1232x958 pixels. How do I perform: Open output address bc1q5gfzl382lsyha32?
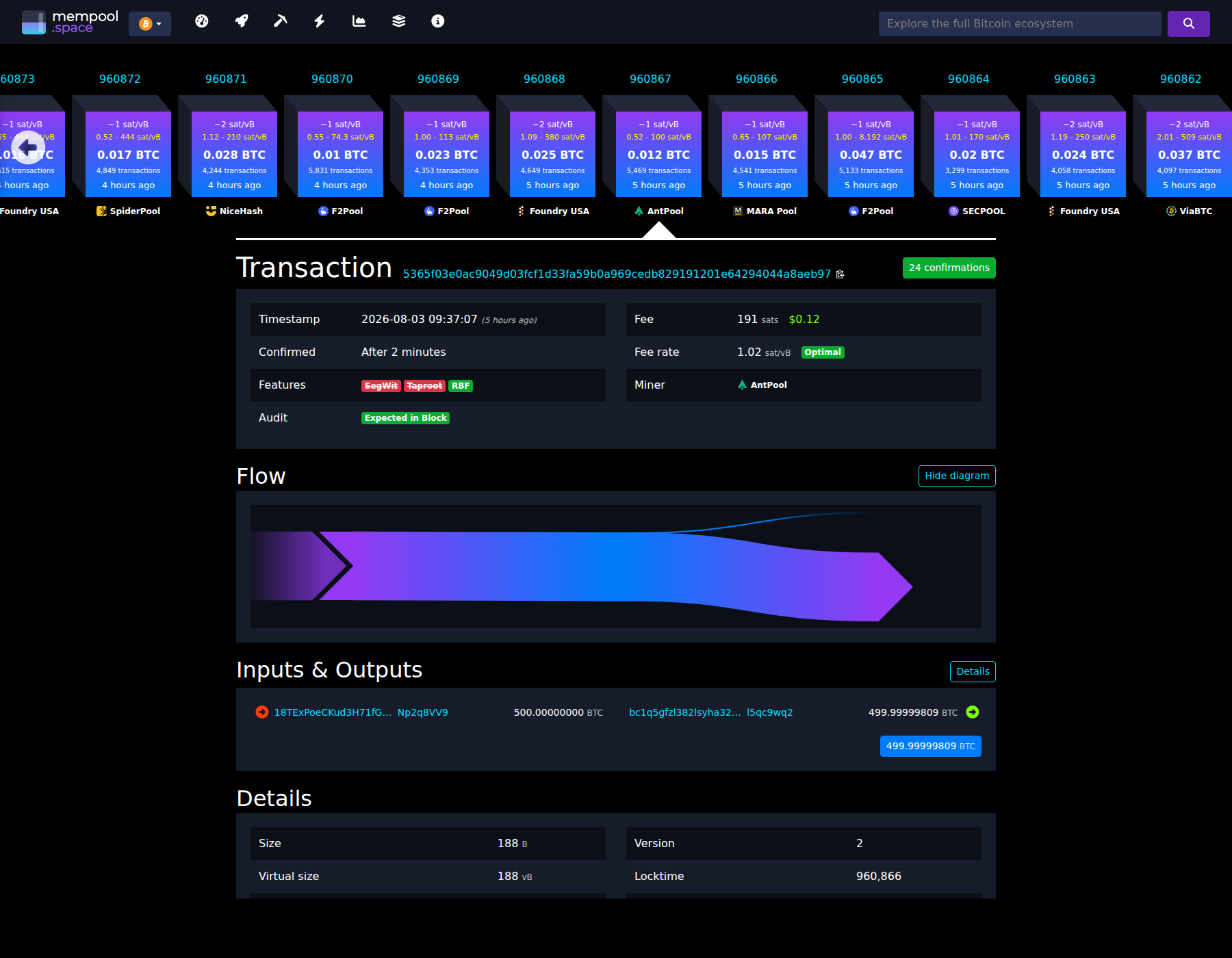coord(710,712)
